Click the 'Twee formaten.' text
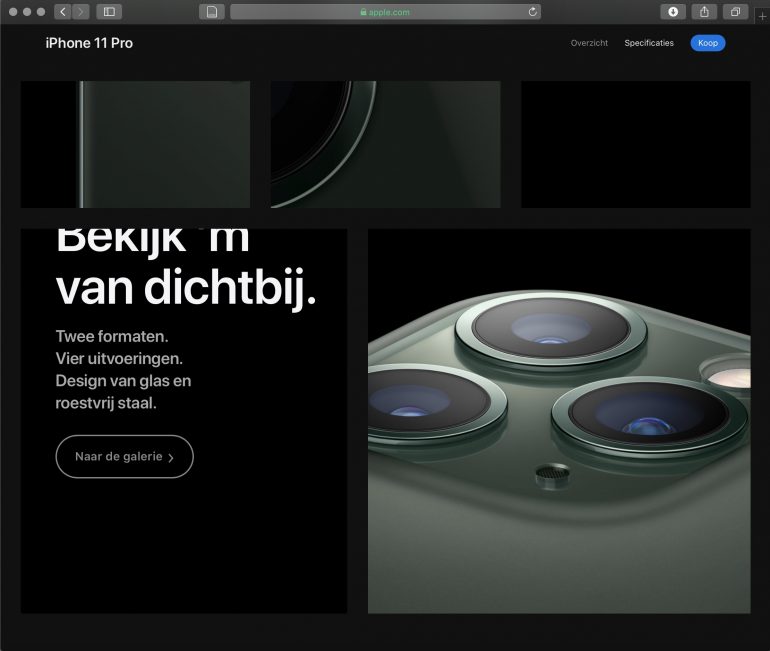The height and width of the screenshot is (651, 770). 112,336
